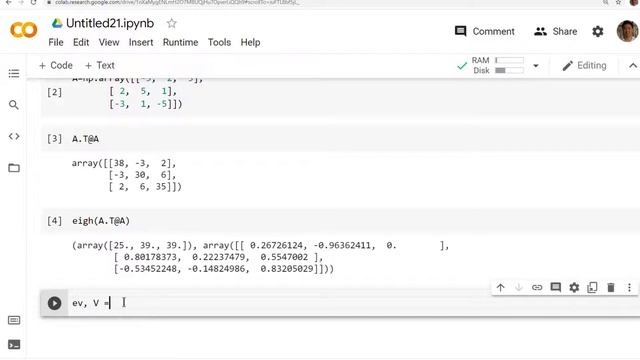This screenshot has width=640, height=360.
Task: Open the terminal panel icon
Action: (x=14, y=344)
